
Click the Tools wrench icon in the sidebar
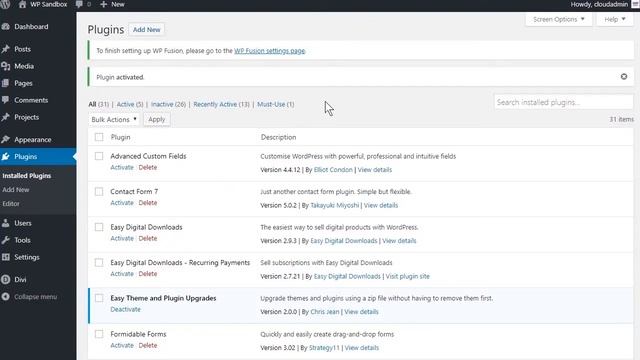click(5, 240)
